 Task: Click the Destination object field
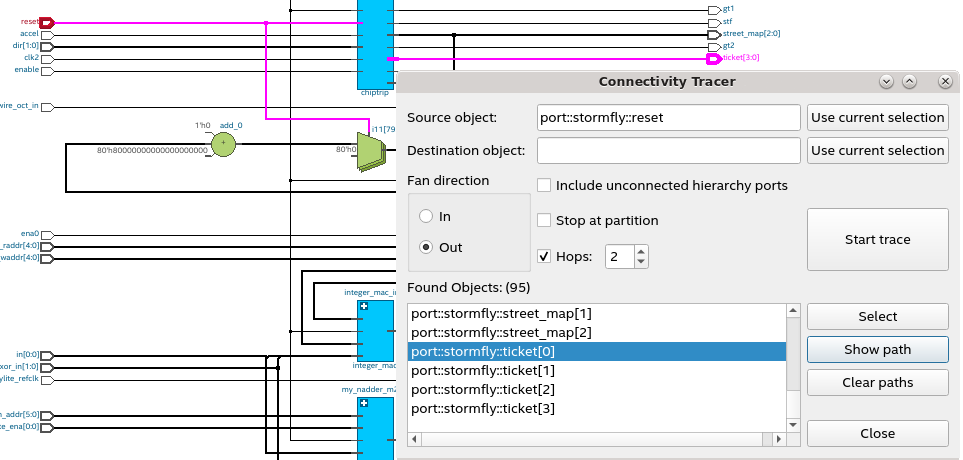point(669,150)
